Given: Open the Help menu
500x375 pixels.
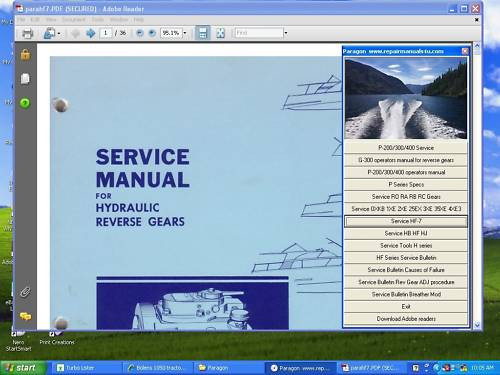Looking at the screenshot, I should tap(138, 20).
